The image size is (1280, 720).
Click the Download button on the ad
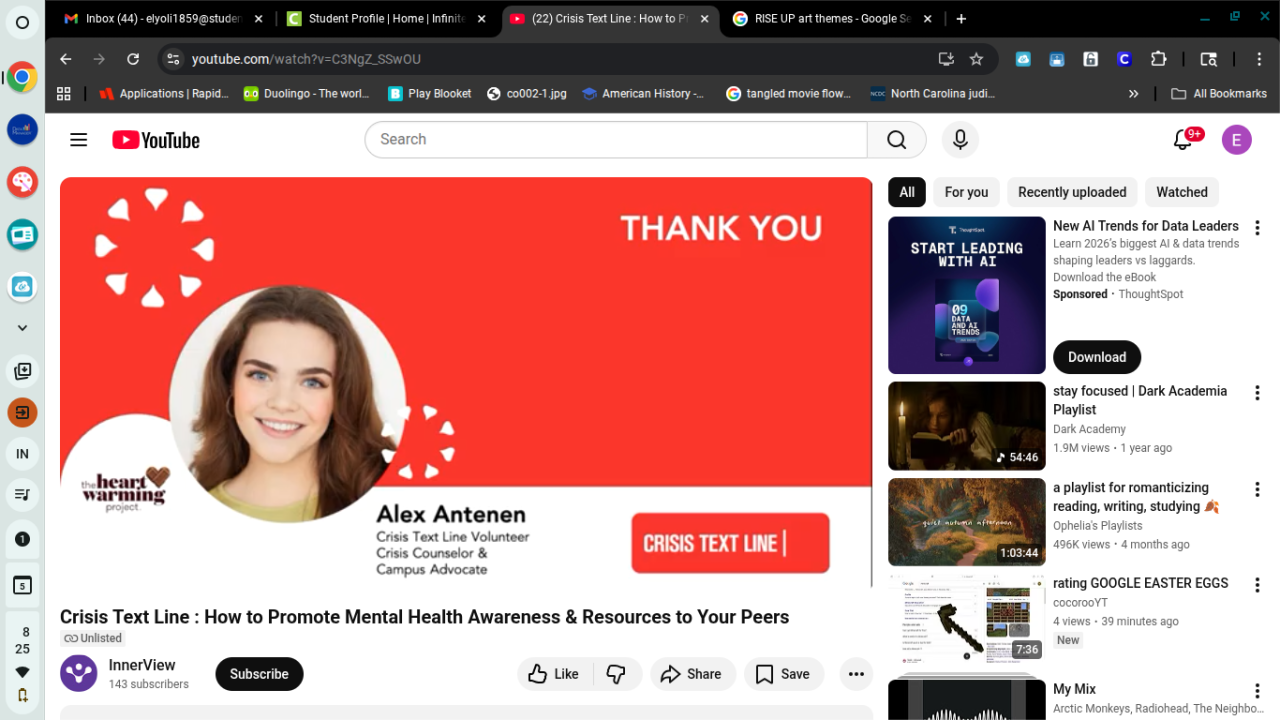click(x=1097, y=357)
